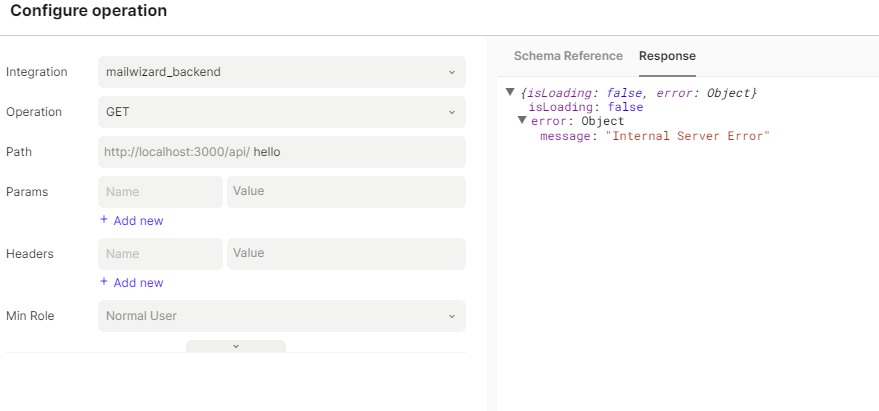
Task: Select the Response tab
Action: (667, 56)
